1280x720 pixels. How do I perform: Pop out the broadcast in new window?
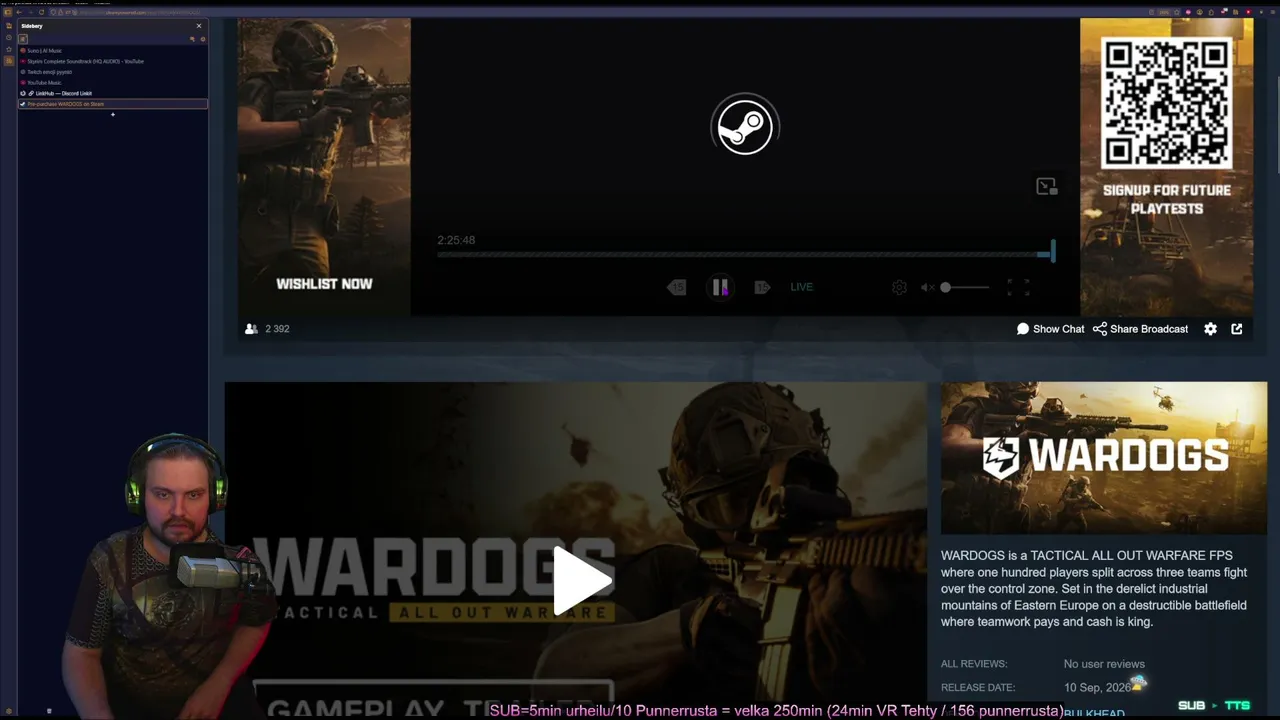click(x=1237, y=329)
